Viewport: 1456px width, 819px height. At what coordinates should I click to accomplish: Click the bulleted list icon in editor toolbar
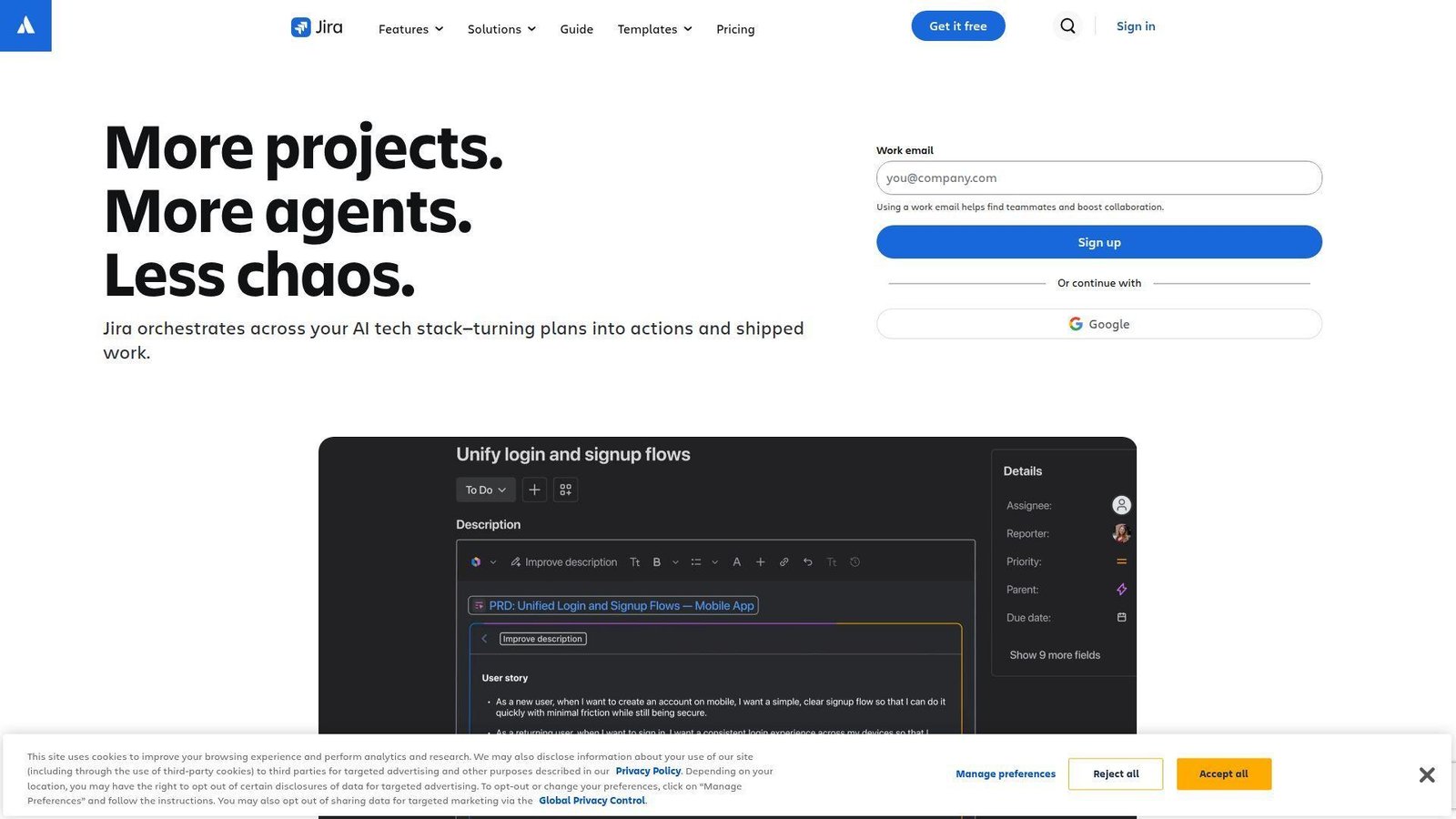696,562
